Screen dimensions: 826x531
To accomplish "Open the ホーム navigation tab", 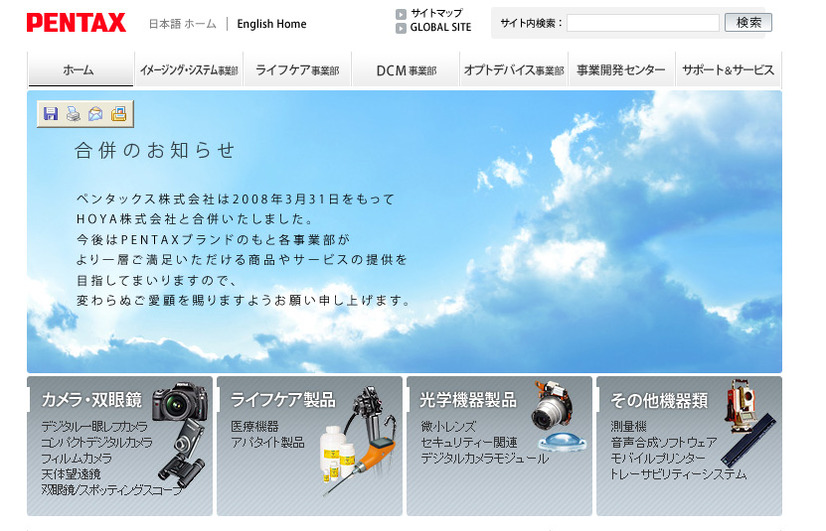I will point(81,70).
